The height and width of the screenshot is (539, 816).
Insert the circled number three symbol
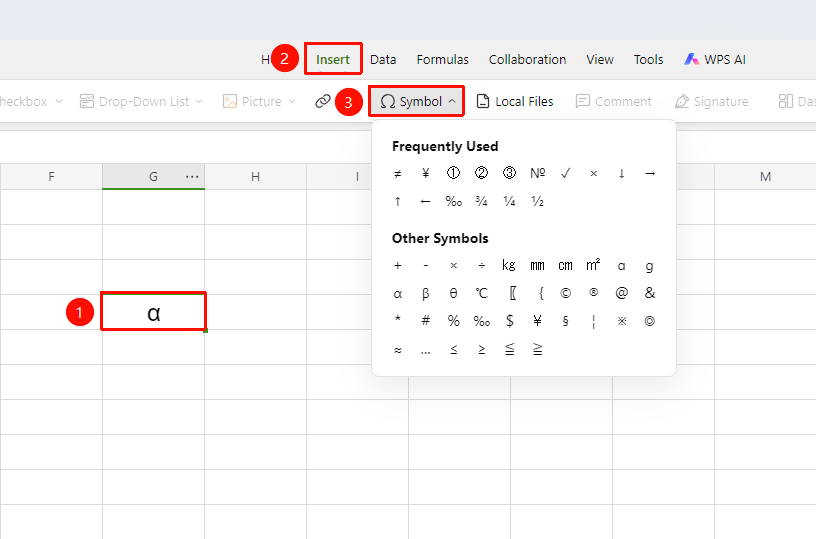tap(509, 174)
